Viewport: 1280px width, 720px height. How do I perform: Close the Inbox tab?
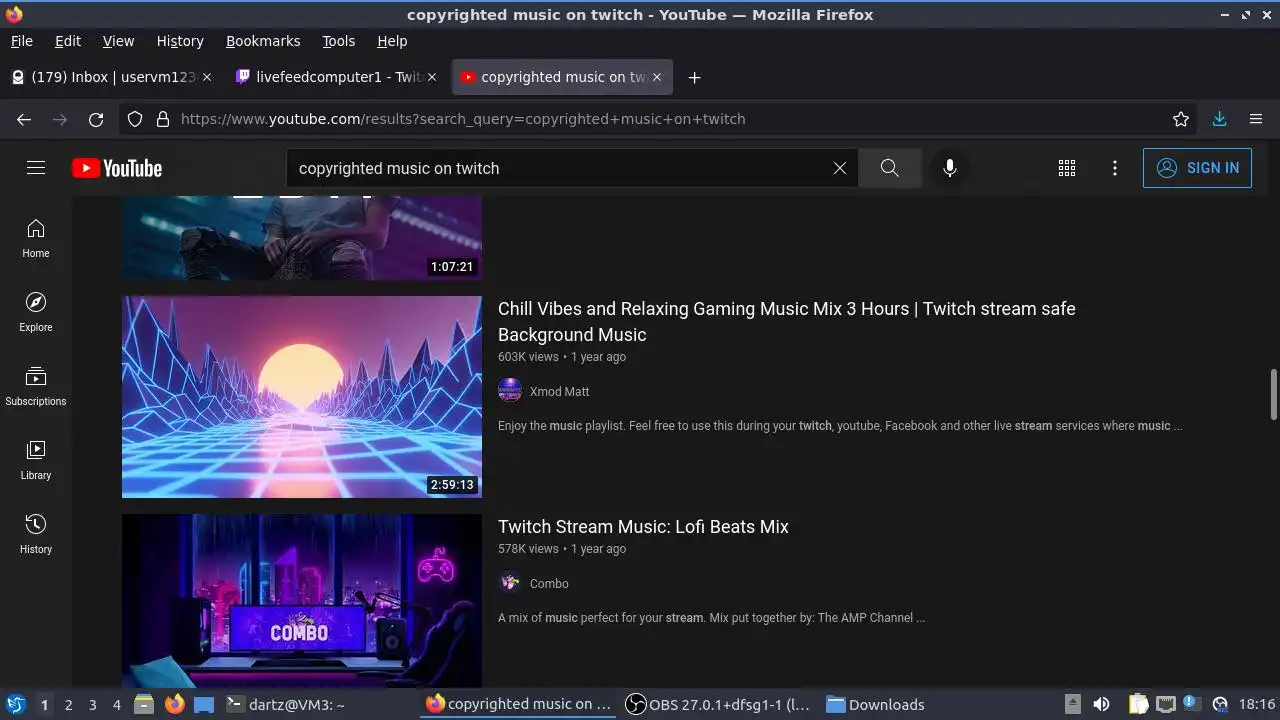click(207, 77)
